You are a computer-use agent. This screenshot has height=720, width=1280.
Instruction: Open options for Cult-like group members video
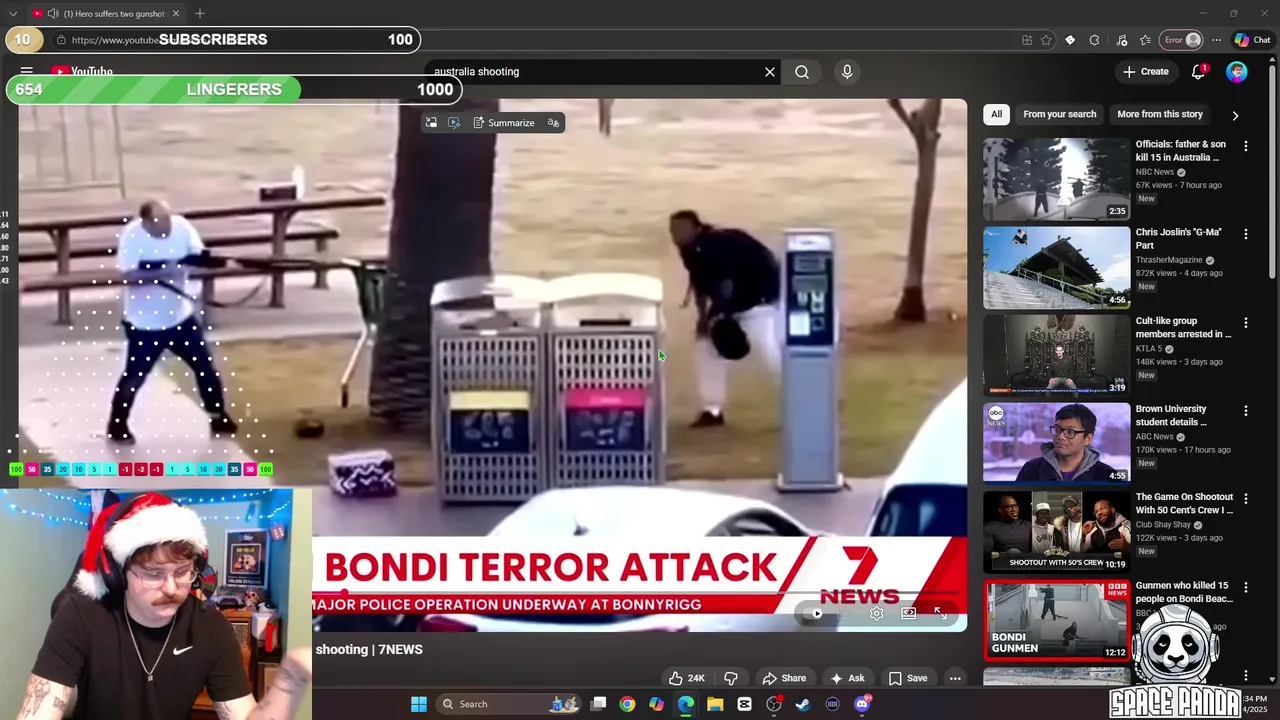coord(1245,323)
